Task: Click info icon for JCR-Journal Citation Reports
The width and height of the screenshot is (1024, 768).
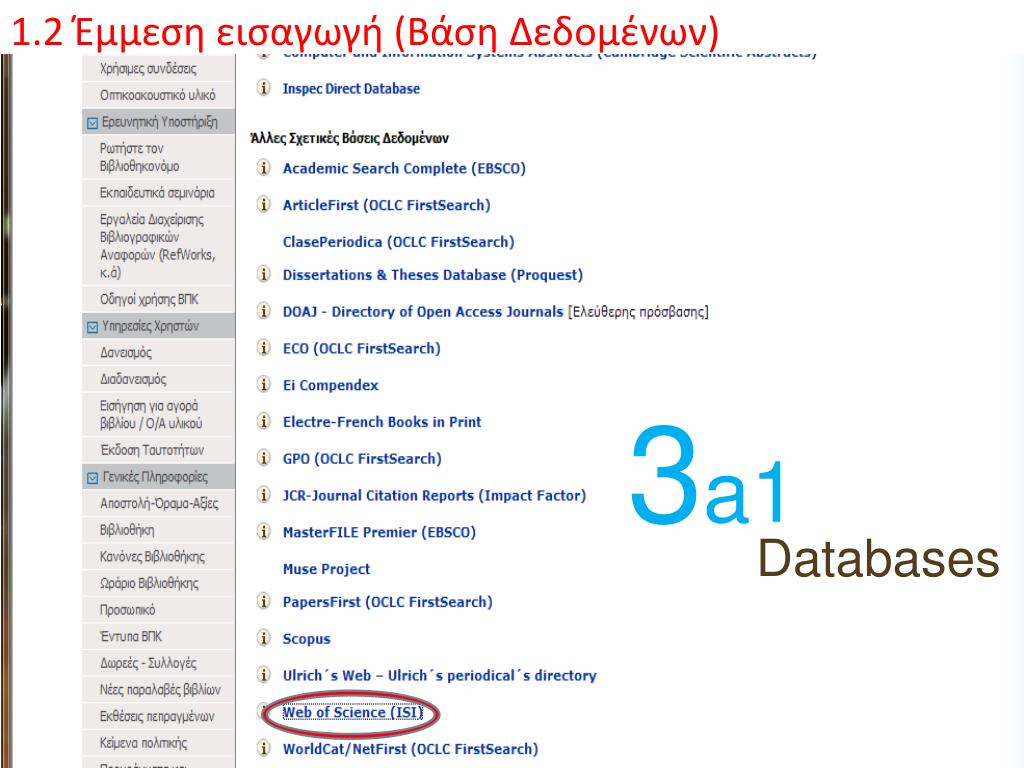Action: click(x=263, y=494)
